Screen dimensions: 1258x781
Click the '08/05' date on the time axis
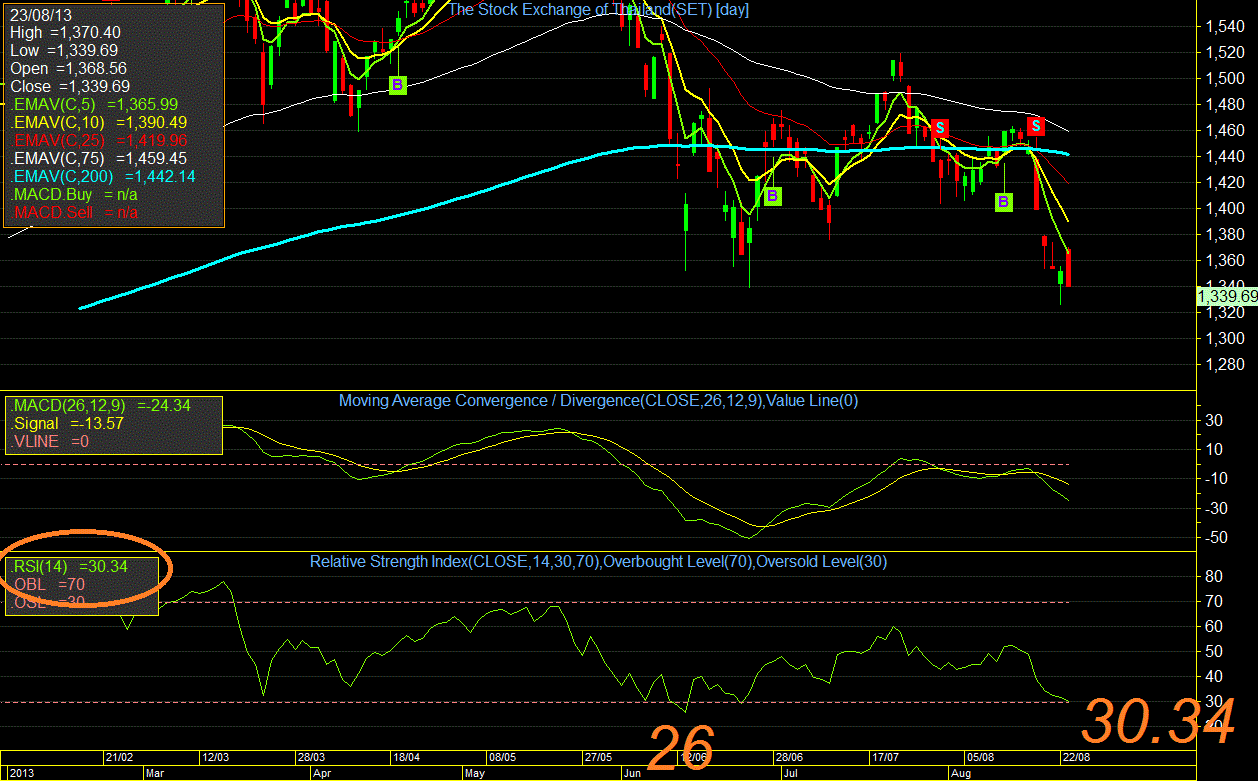[x=502, y=758]
